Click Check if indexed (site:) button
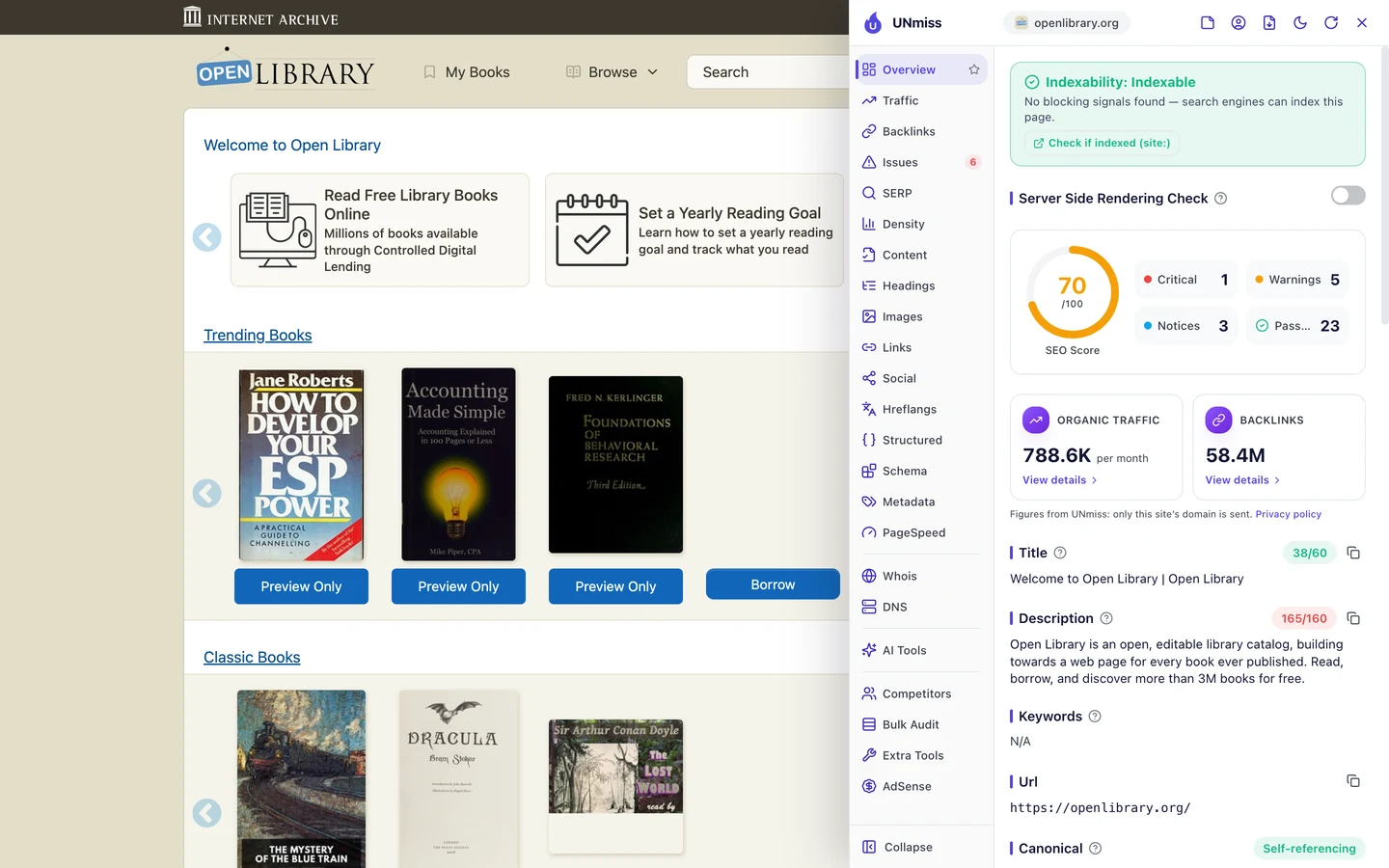Image resolution: width=1389 pixels, height=868 pixels. [x=1101, y=143]
